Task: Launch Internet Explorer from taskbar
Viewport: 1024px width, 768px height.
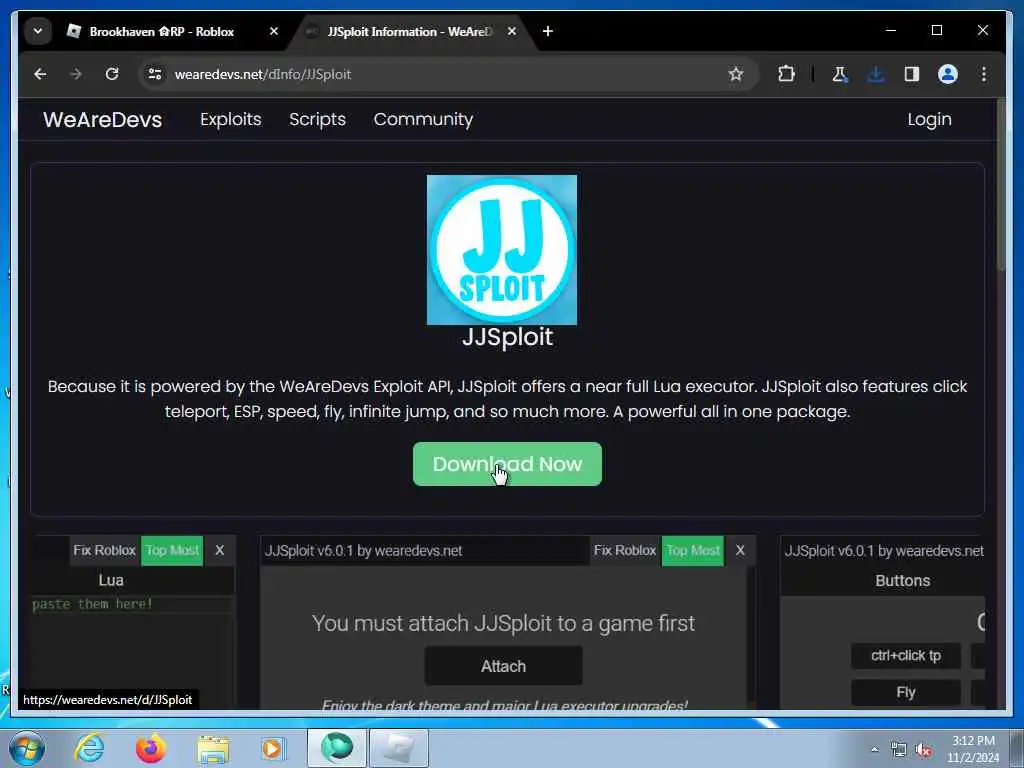Action: (89, 748)
